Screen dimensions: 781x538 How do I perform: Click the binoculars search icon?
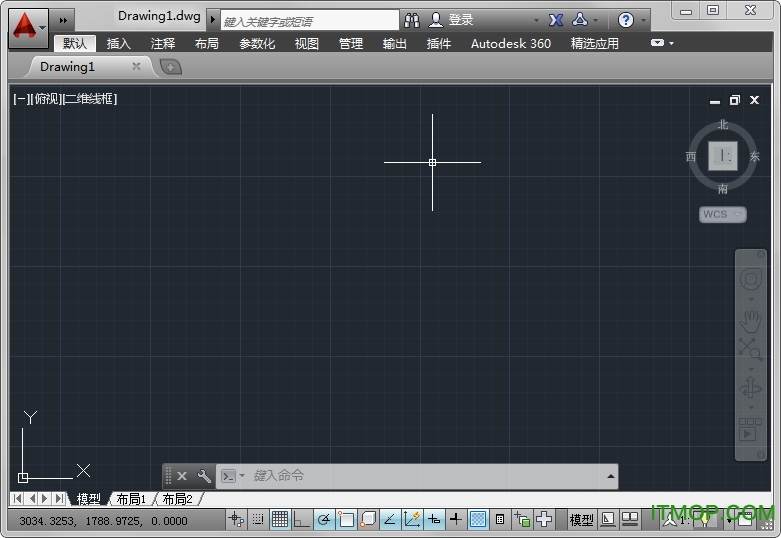[412, 20]
